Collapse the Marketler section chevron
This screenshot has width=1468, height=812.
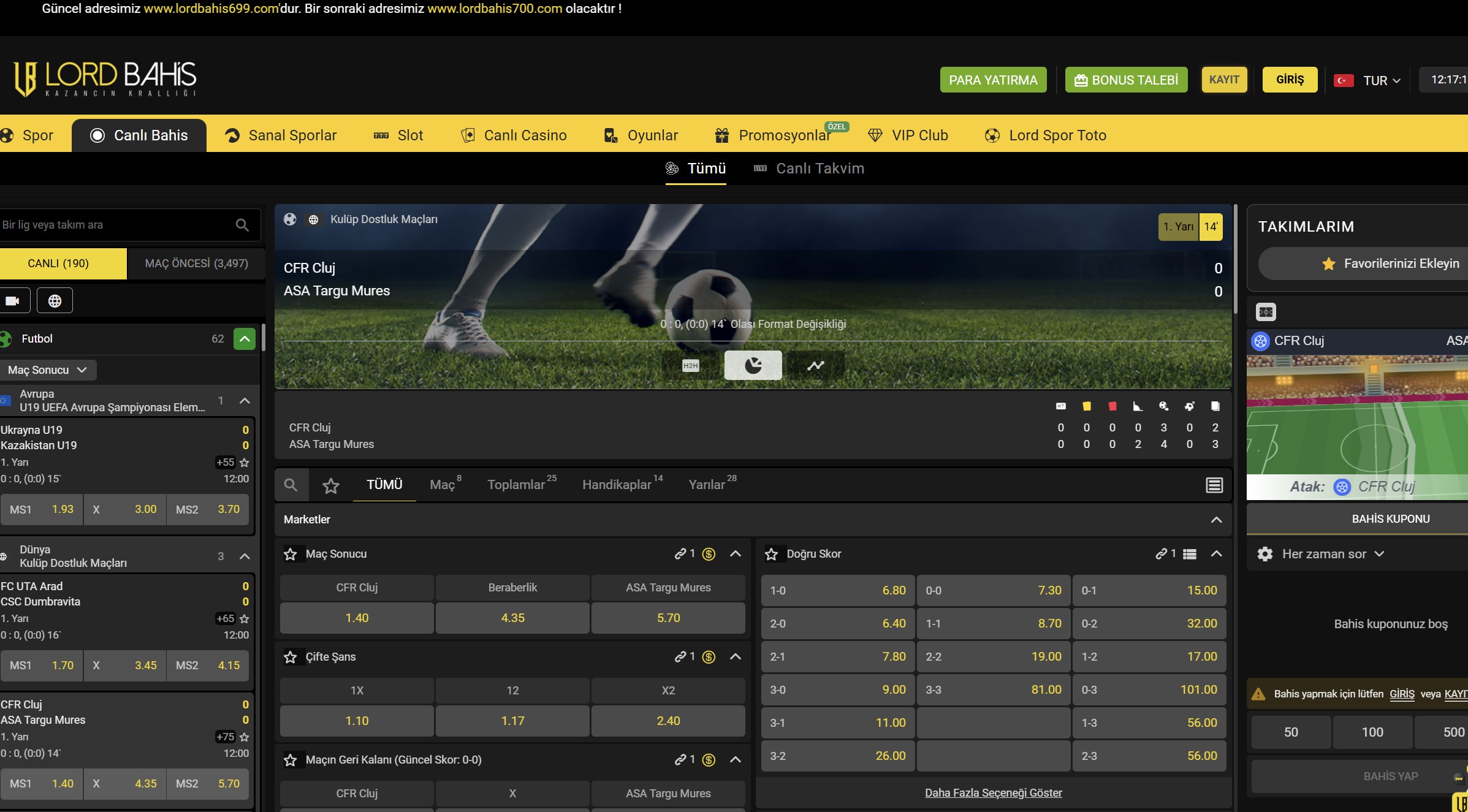click(x=1216, y=520)
